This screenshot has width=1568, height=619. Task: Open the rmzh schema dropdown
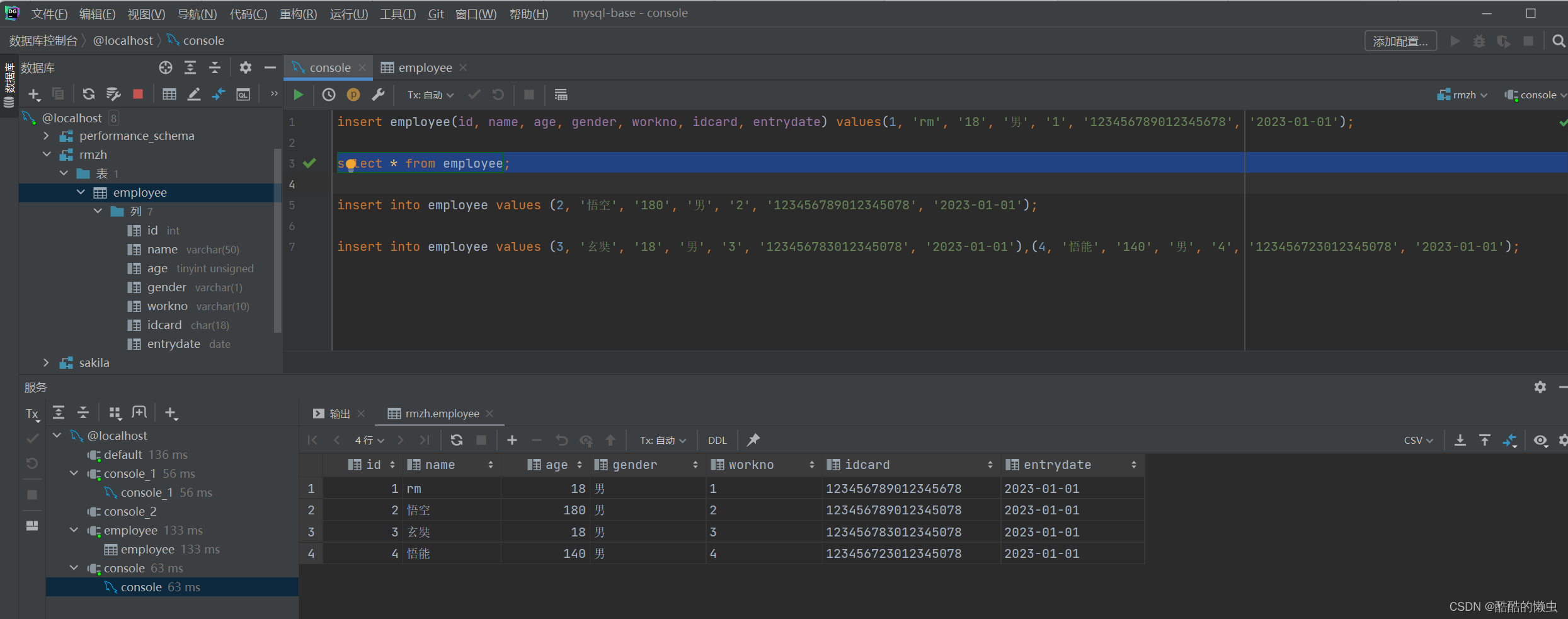[x=1463, y=95]
